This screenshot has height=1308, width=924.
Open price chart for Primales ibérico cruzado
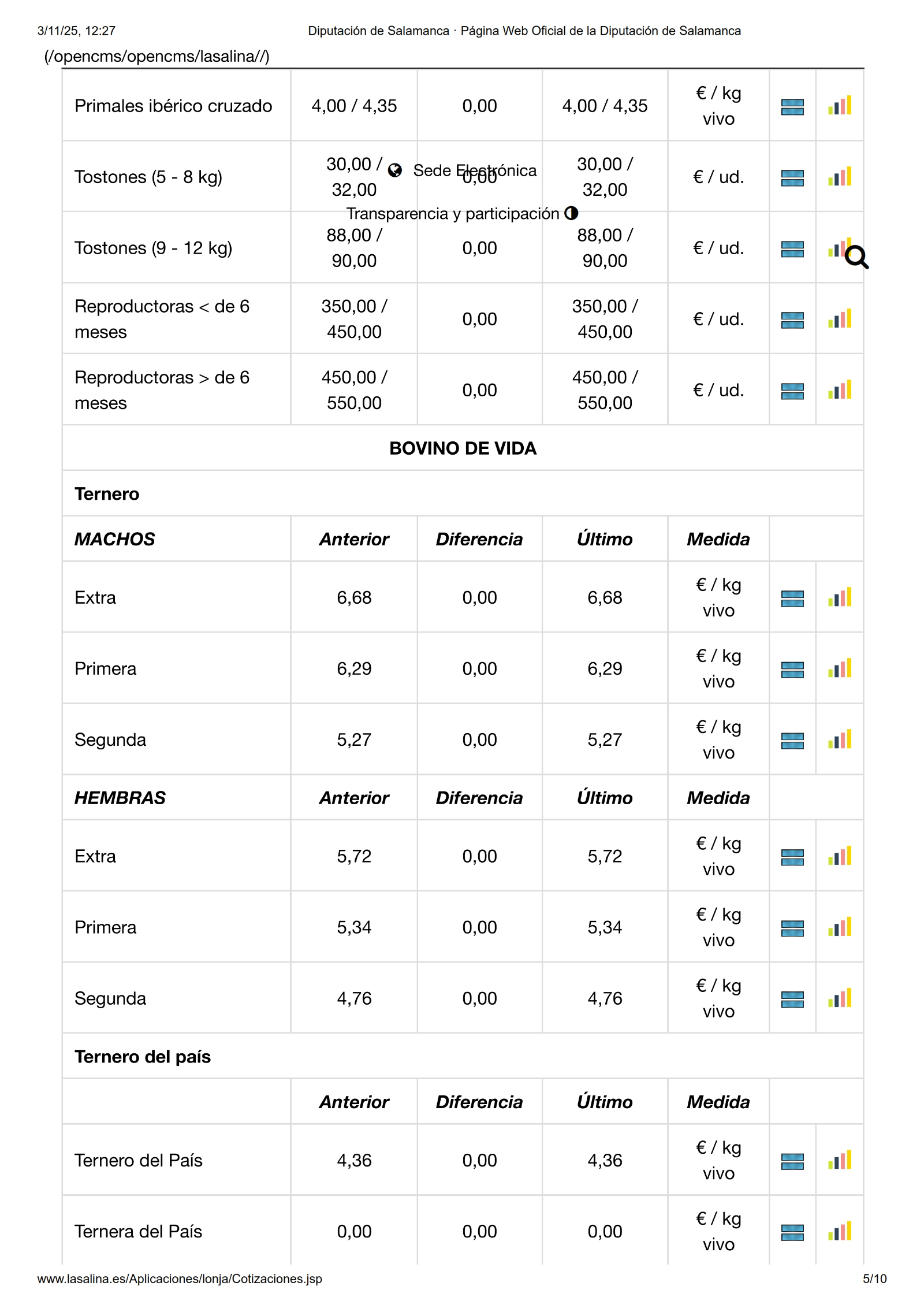839,106
